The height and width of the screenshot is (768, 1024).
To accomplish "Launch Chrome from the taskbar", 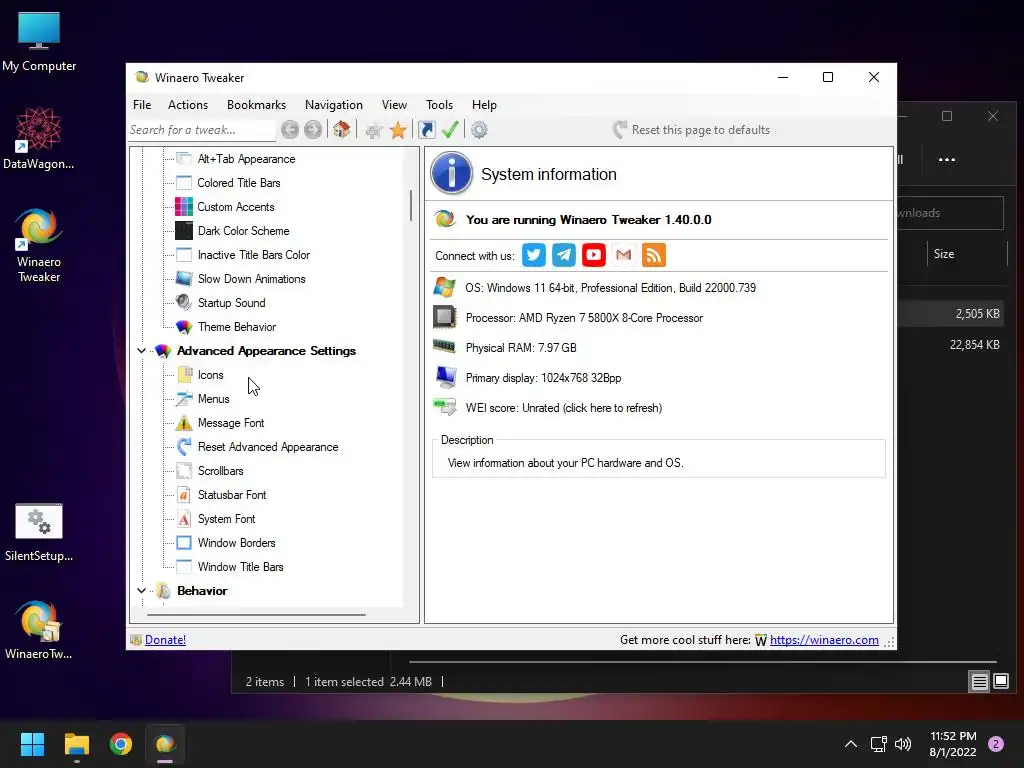I will tap(121, 744).
